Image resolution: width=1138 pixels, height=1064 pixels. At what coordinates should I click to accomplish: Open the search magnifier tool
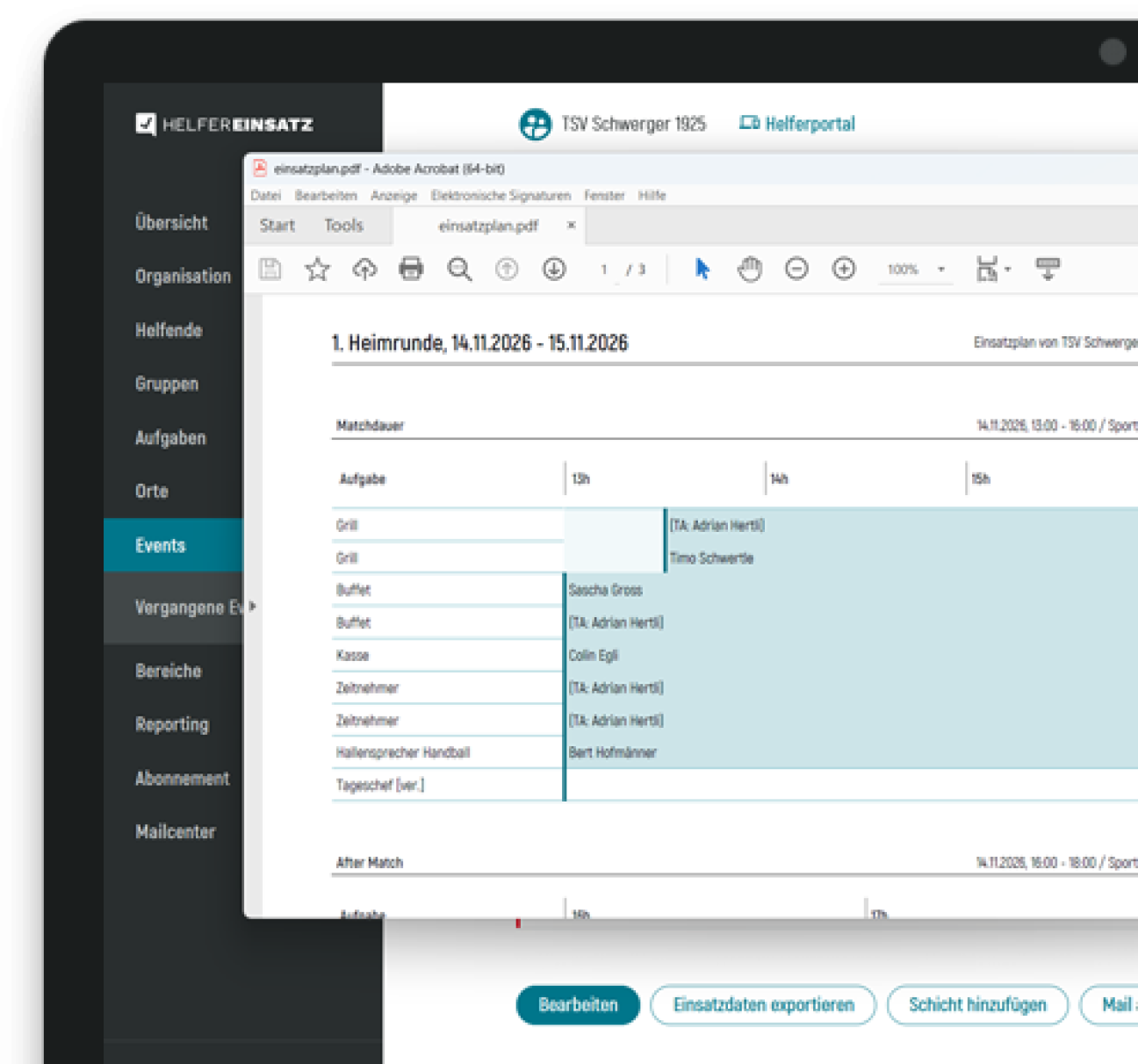[x=459, y=269]
